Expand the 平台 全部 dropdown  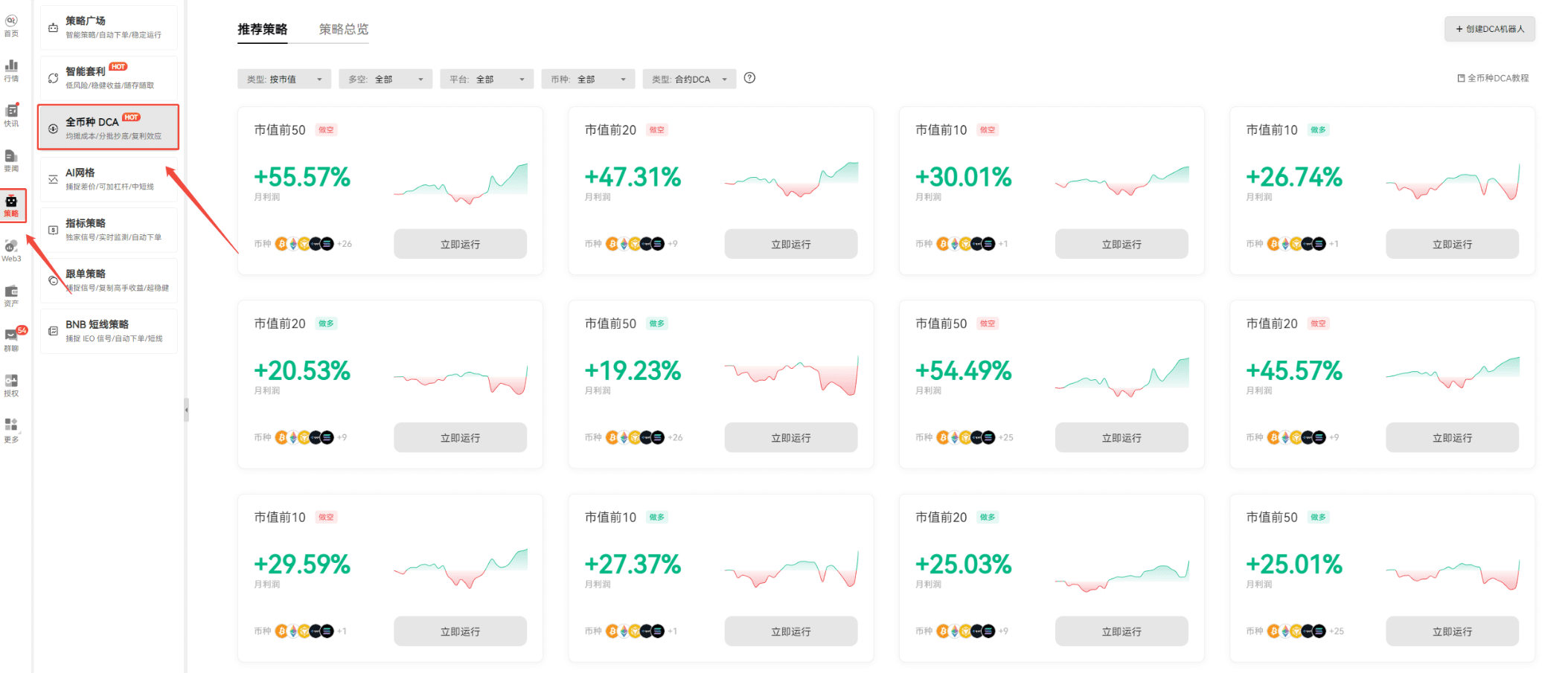pyautogui.click(x=487, y=79)
